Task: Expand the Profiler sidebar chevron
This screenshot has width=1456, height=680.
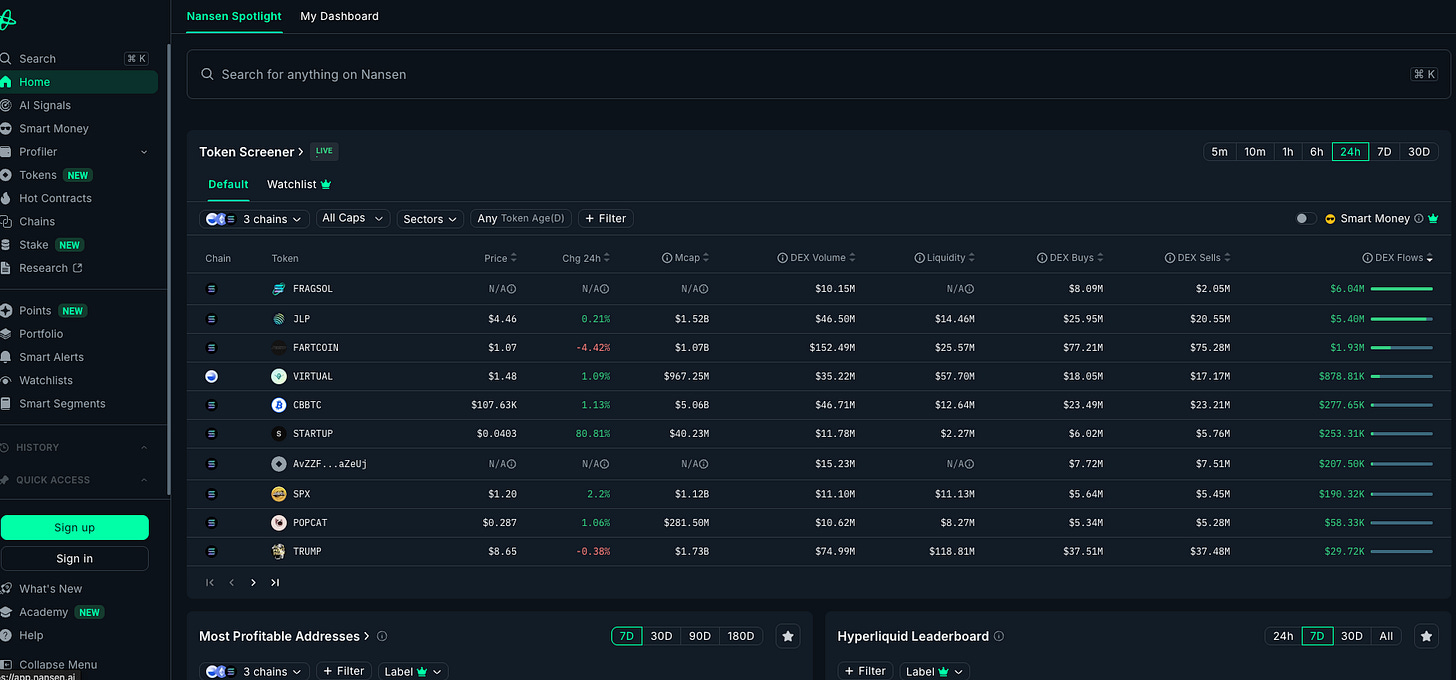Action: (x=144, y=152)
